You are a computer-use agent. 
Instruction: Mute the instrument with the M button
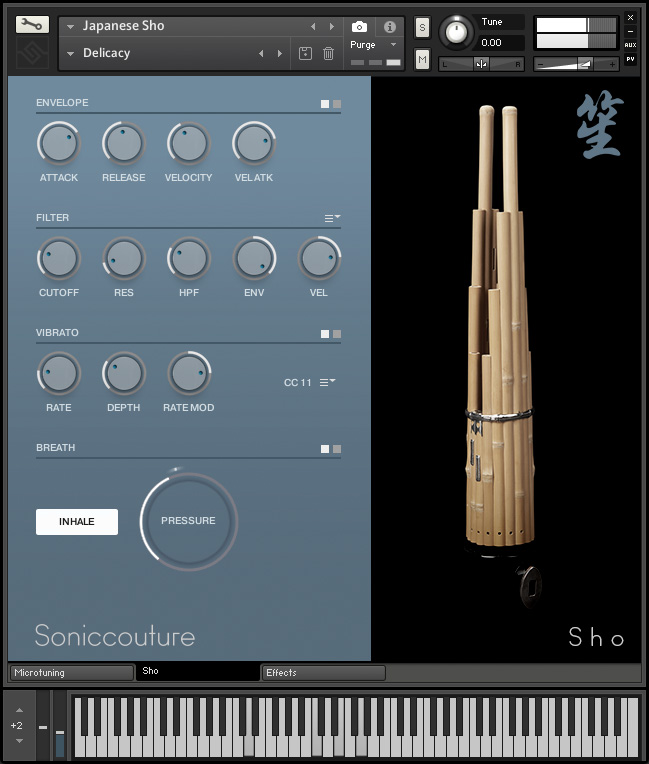tap(422, 59)
